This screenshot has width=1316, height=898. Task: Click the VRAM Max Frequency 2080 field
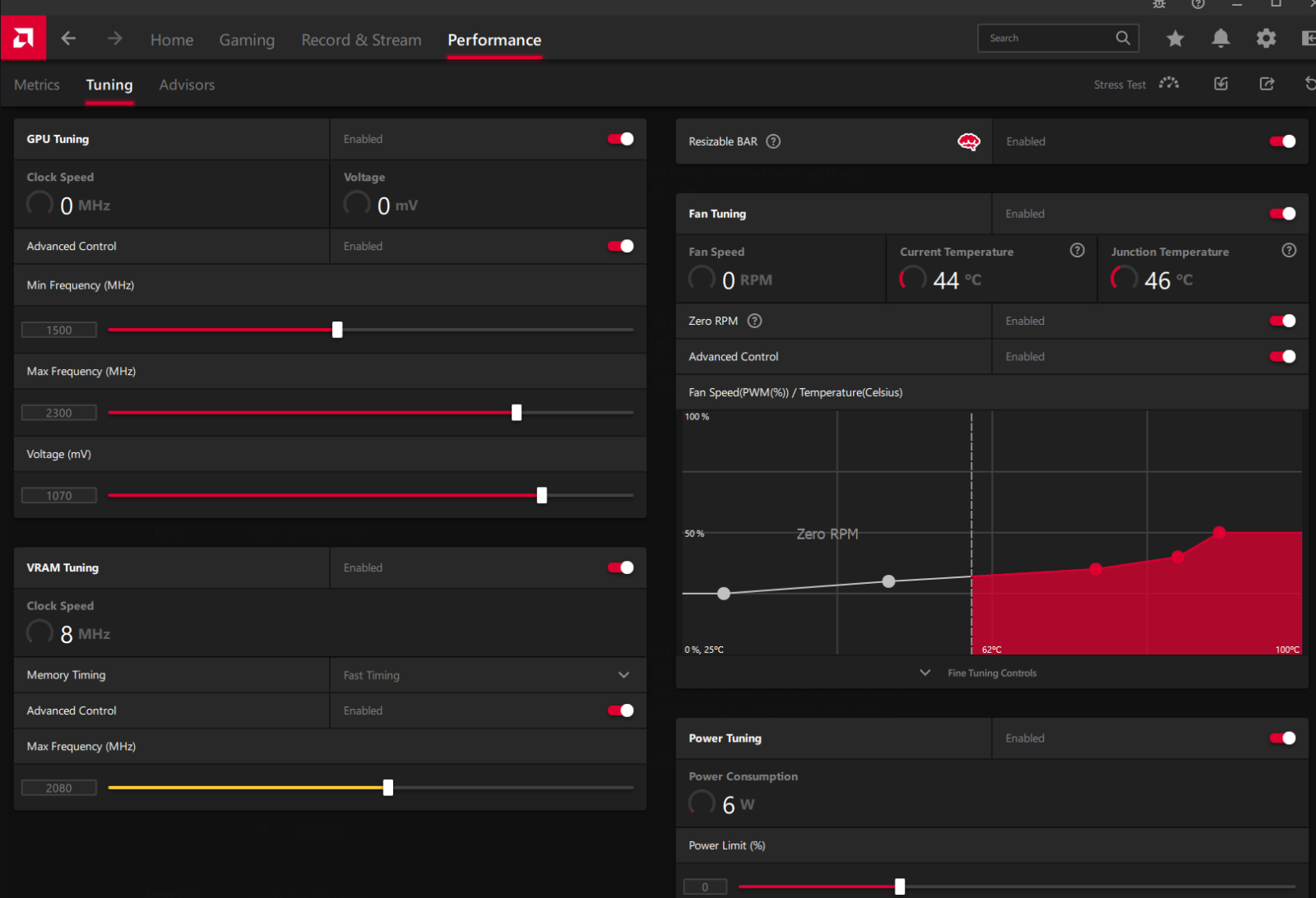[59, 788]
